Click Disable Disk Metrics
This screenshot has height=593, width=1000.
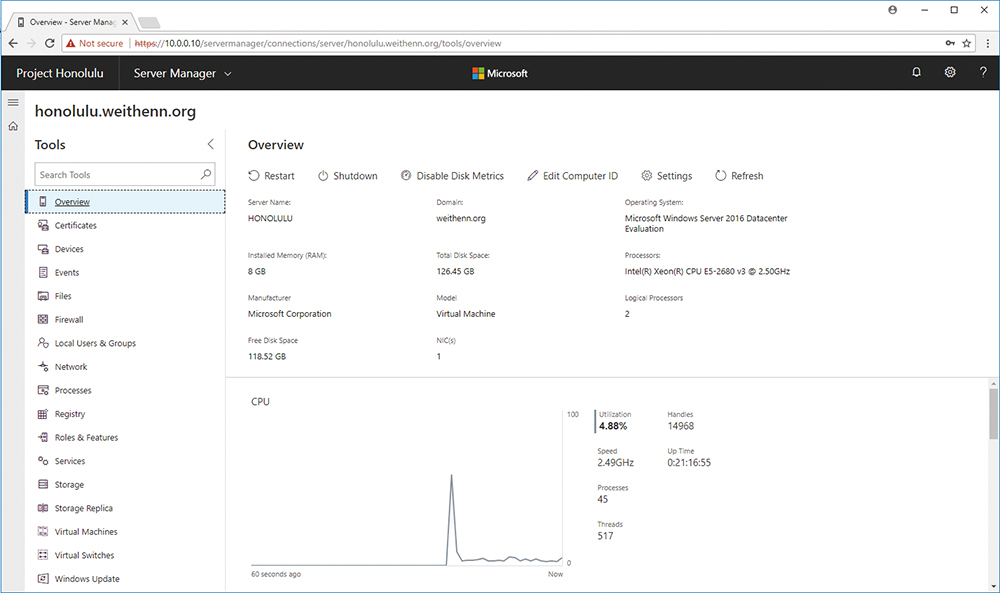coord(452,176)
